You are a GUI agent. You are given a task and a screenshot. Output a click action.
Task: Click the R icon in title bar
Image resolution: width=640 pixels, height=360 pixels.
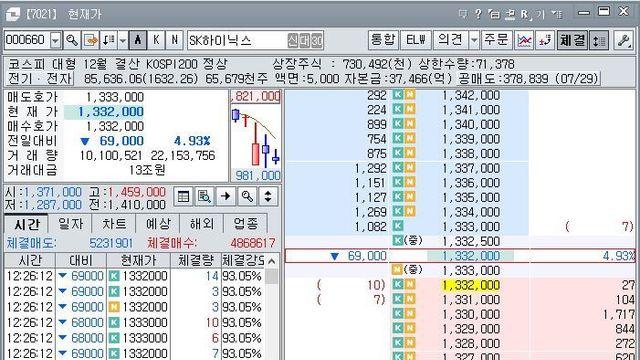click(x=526, y=15)
